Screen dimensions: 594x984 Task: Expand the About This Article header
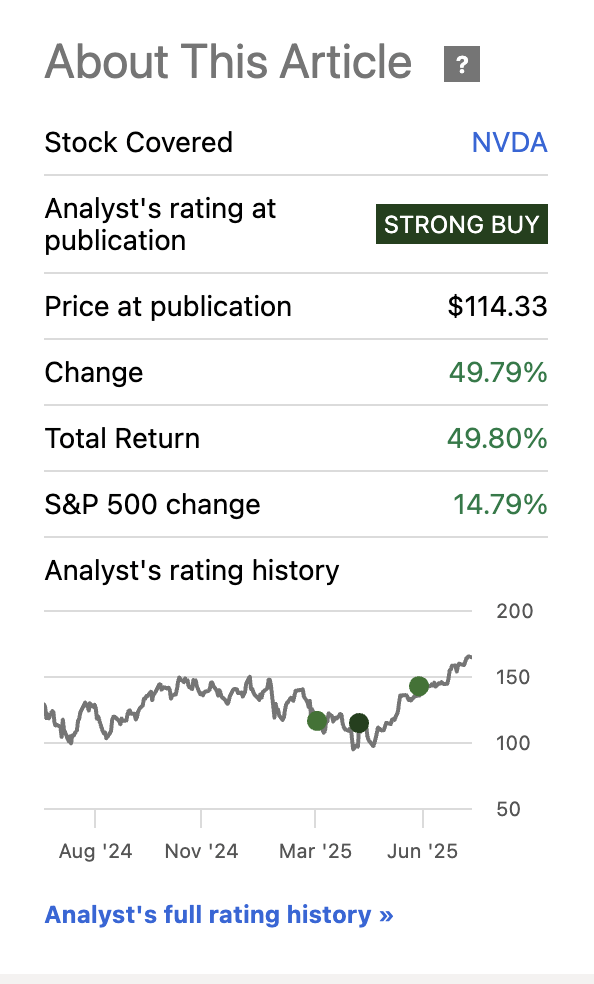point(227,62)
